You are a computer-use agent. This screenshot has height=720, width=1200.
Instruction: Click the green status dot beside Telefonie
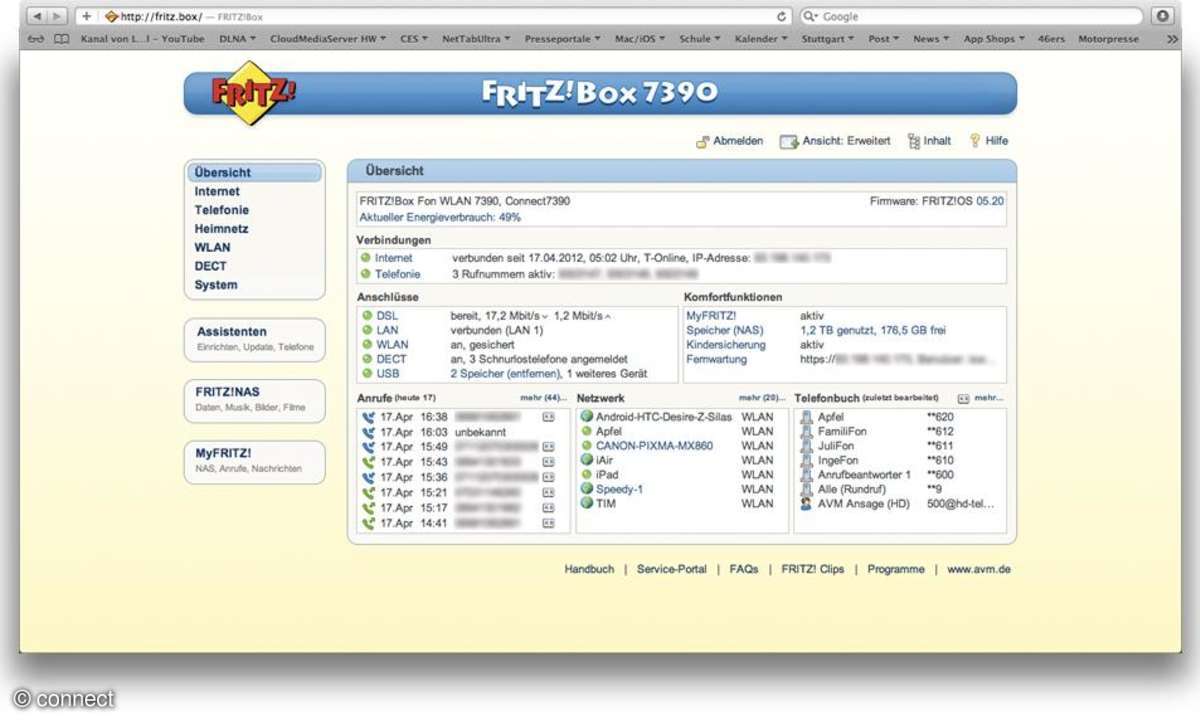pos(366,274)
